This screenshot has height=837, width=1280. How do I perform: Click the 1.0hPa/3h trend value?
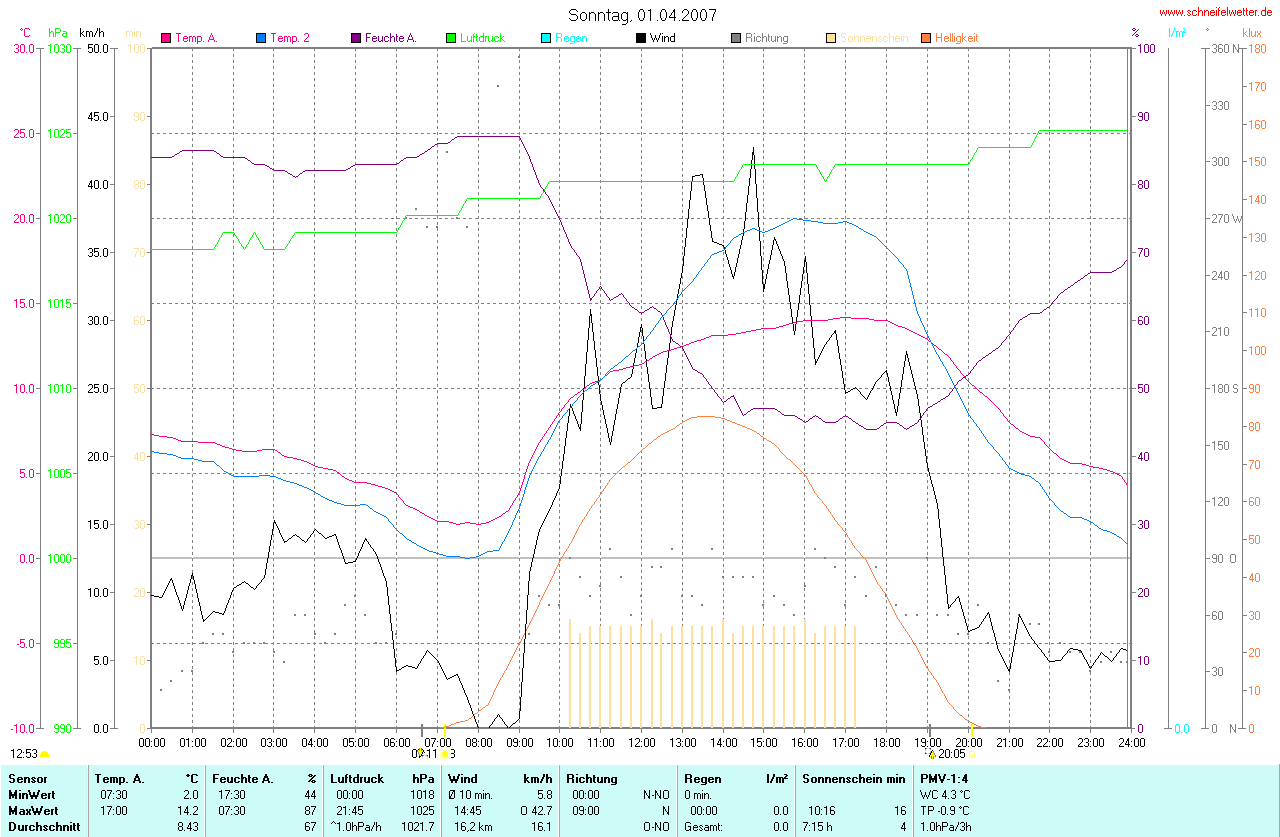click(944, 827)
